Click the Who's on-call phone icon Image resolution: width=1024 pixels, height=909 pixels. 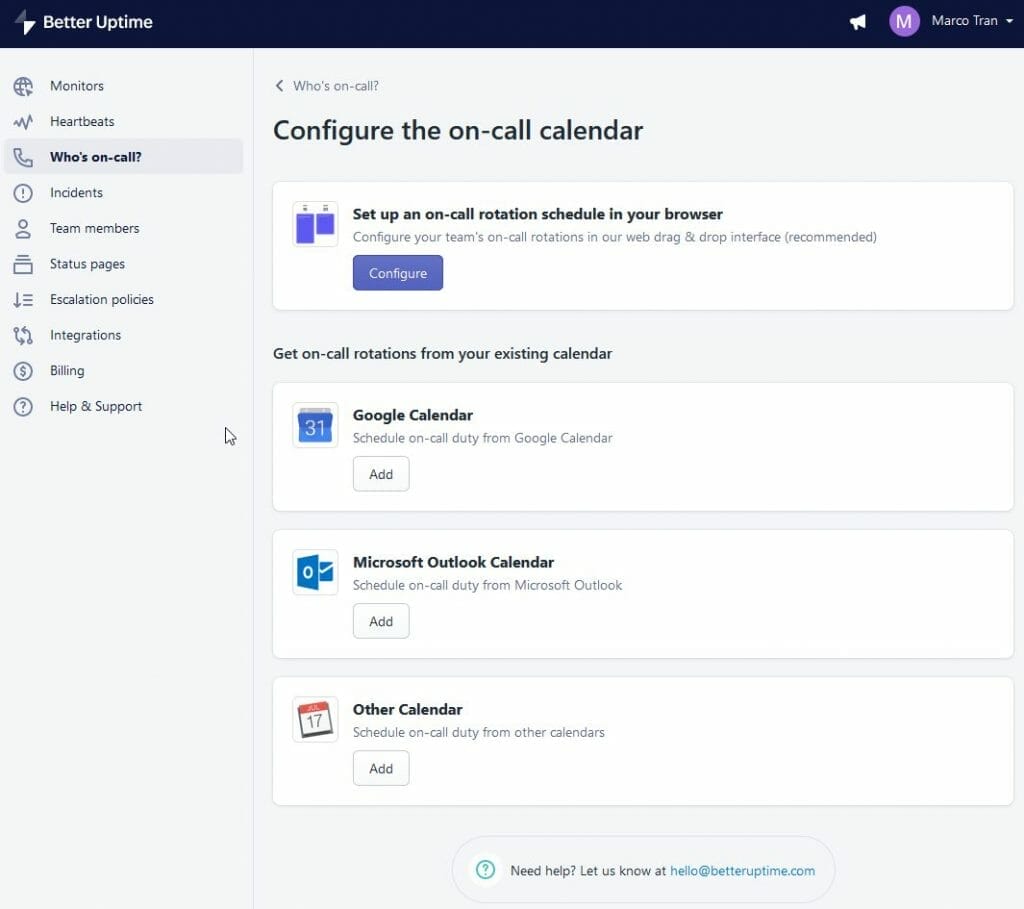click(23, 157)
